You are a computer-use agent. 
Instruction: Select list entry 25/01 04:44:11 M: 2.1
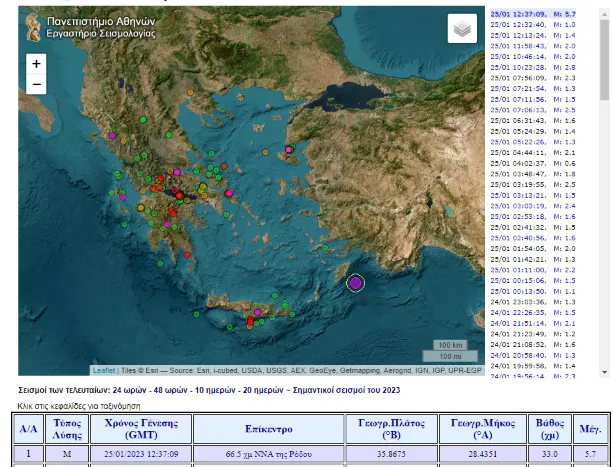click(x=533, y=153)
